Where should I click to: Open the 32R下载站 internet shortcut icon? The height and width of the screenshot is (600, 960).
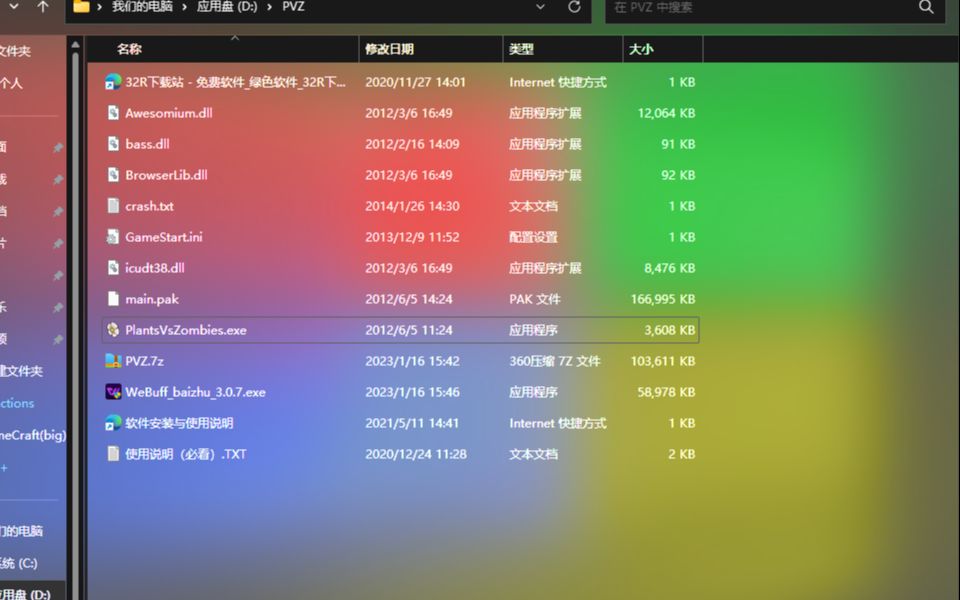[110, 82]
